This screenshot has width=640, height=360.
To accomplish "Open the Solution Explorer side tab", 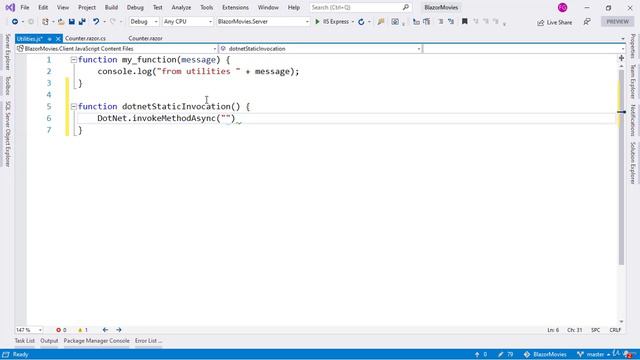I will 633,162.
